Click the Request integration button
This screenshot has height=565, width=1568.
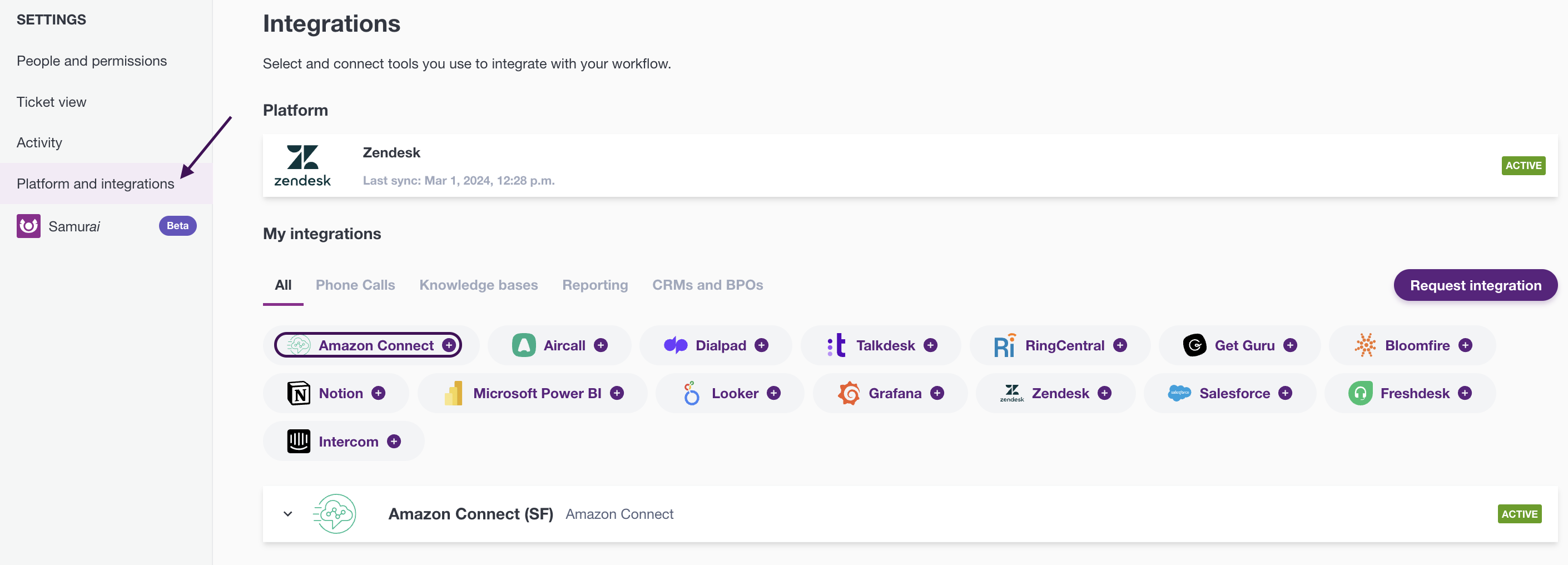1476,285
